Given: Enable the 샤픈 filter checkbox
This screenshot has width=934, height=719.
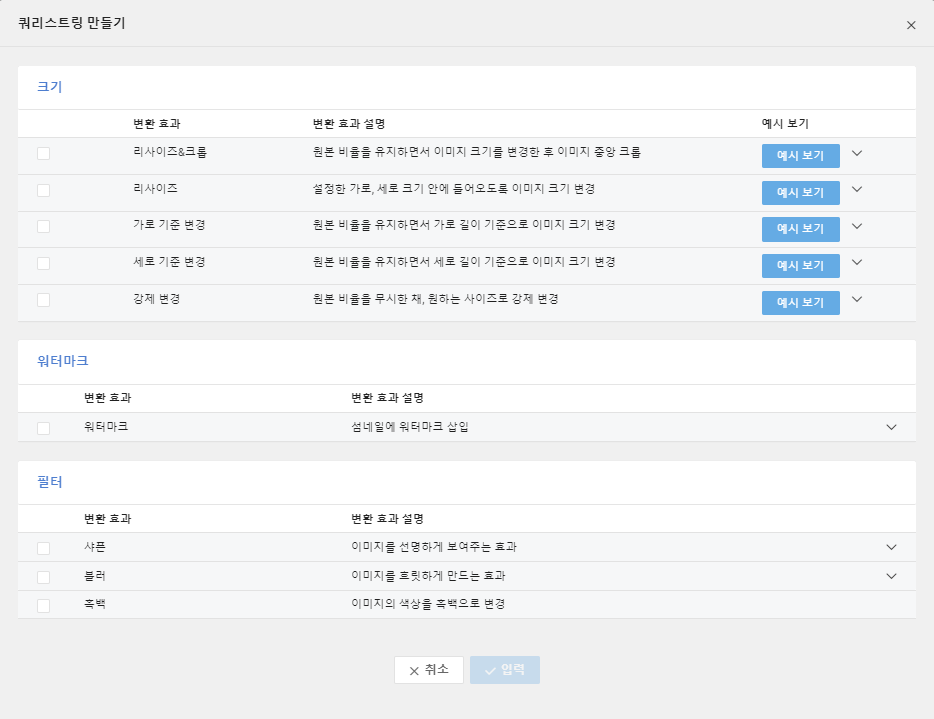Looking at the screenshot, I should coord(43,548).
